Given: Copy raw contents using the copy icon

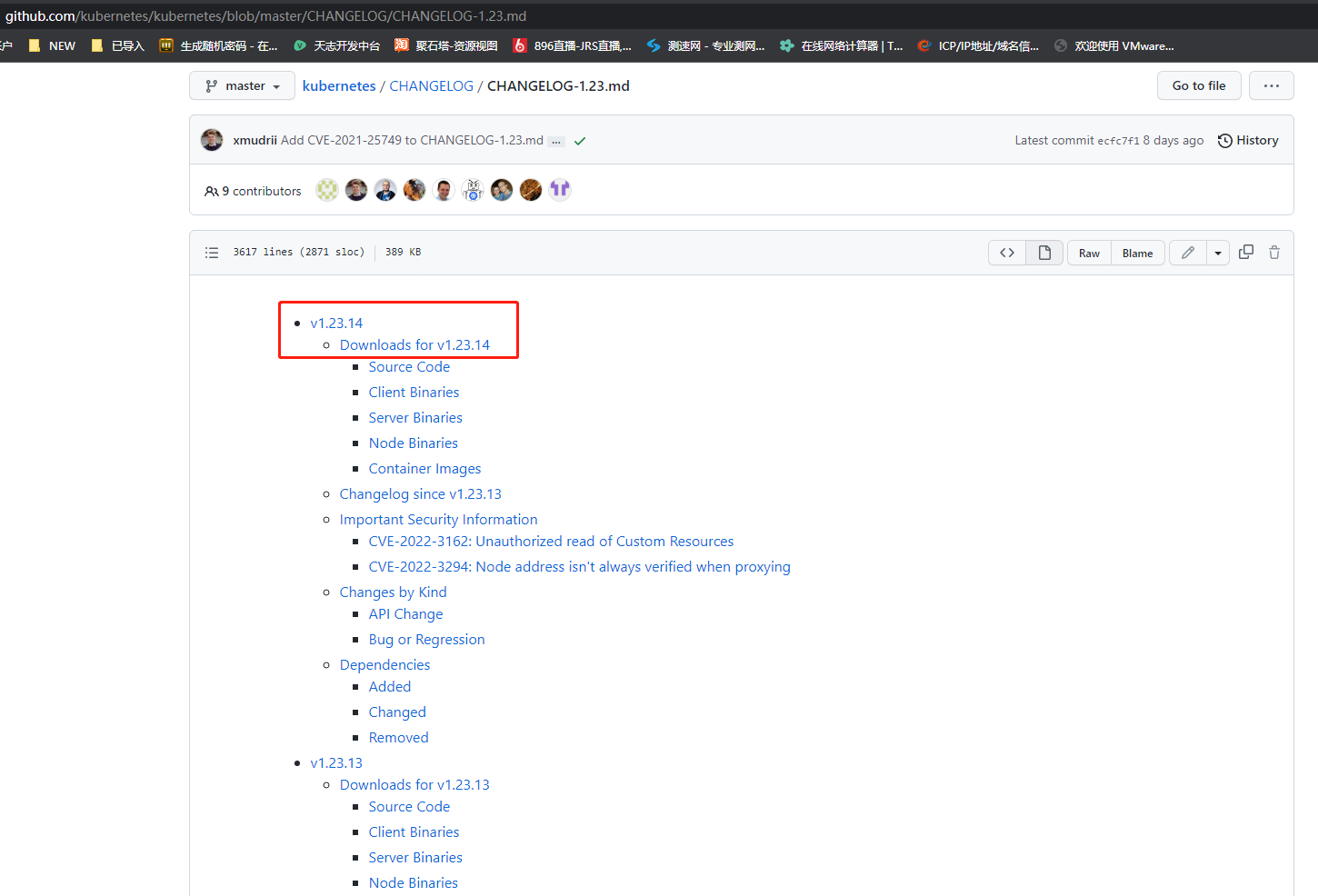Looking at the screenshot, I should click(x=1246, y=252).
